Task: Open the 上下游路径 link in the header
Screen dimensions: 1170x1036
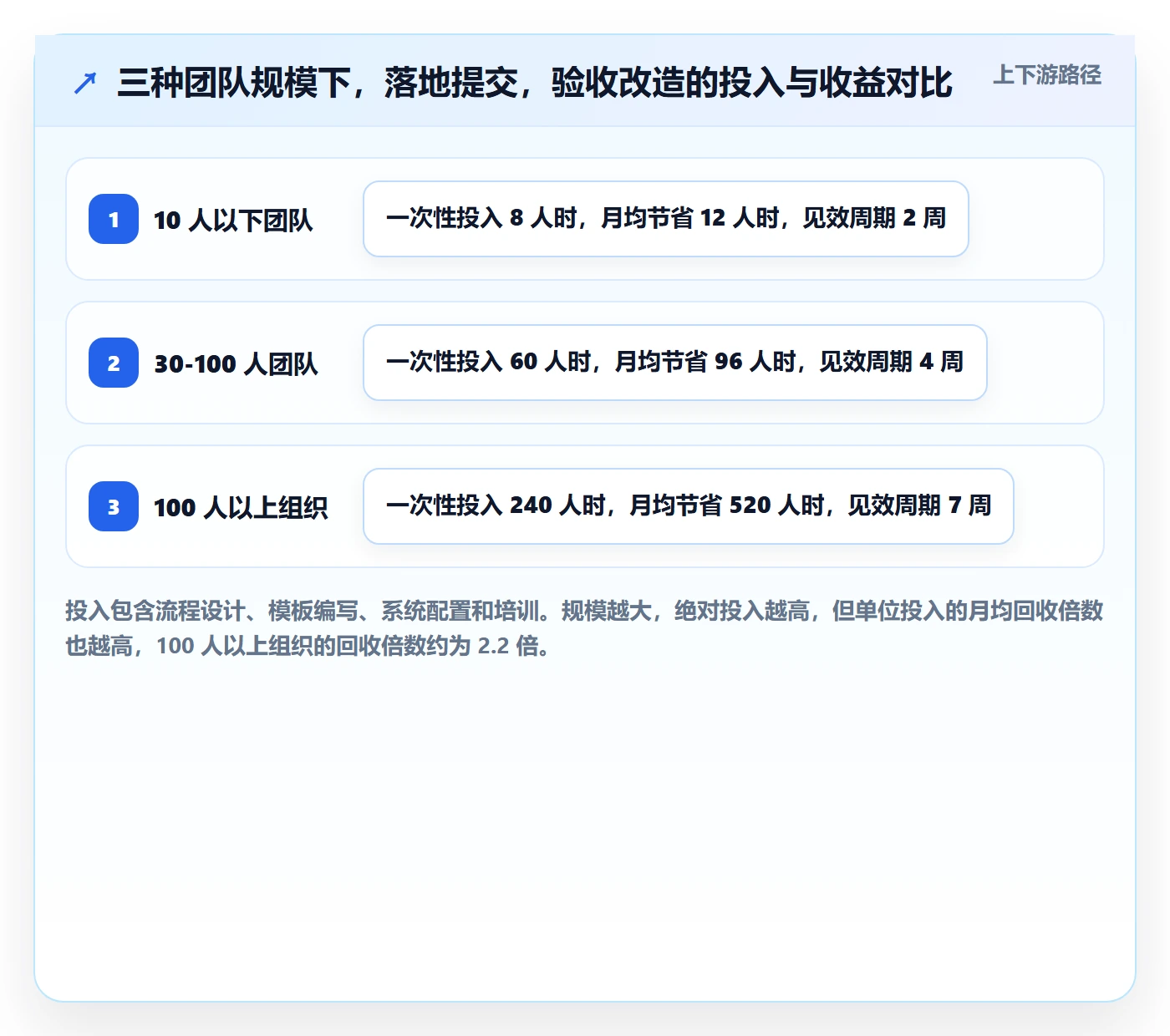Action: pyautogui.click(x=1047, y=75)
